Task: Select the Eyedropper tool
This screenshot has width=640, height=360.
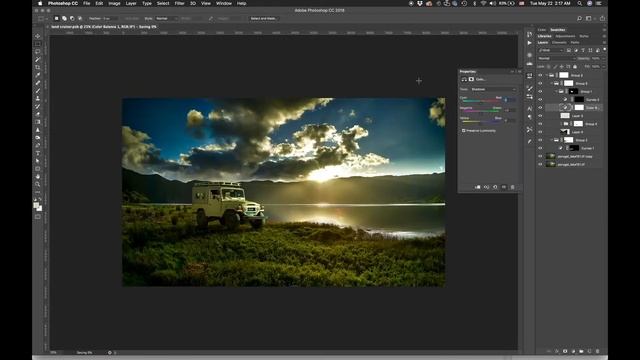Action: 38,75
